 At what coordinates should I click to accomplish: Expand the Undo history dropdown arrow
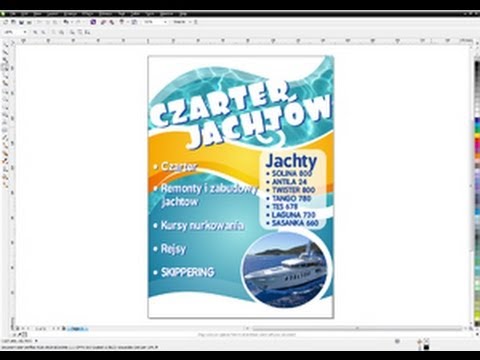click(x=72, y=22)
